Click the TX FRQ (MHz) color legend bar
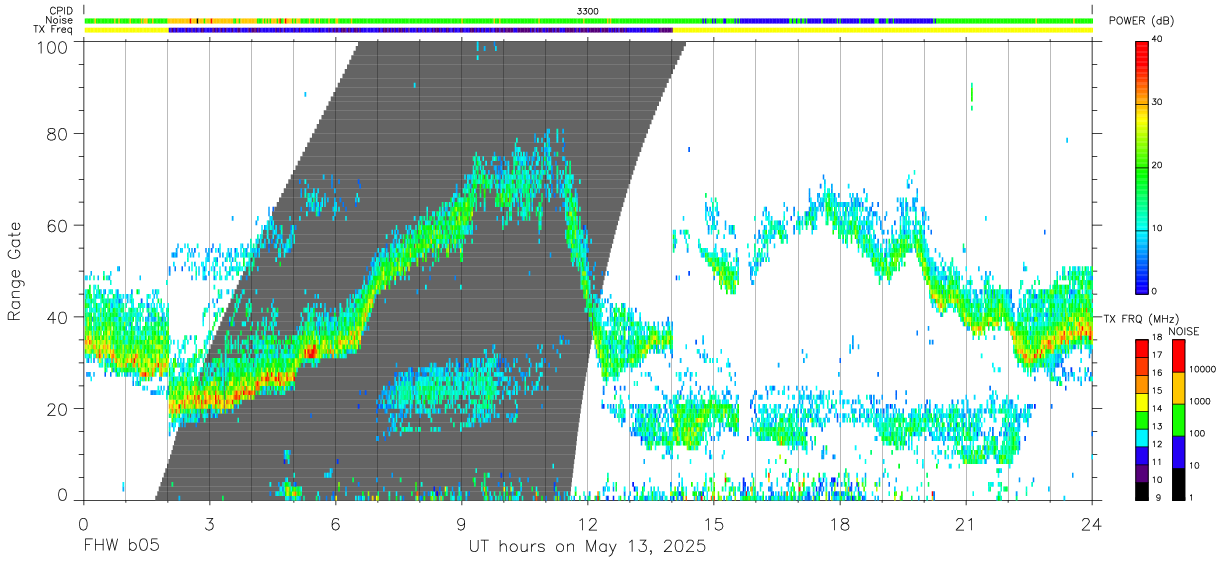Viewport: 1228px width, 567px height. coord(1143,420)
